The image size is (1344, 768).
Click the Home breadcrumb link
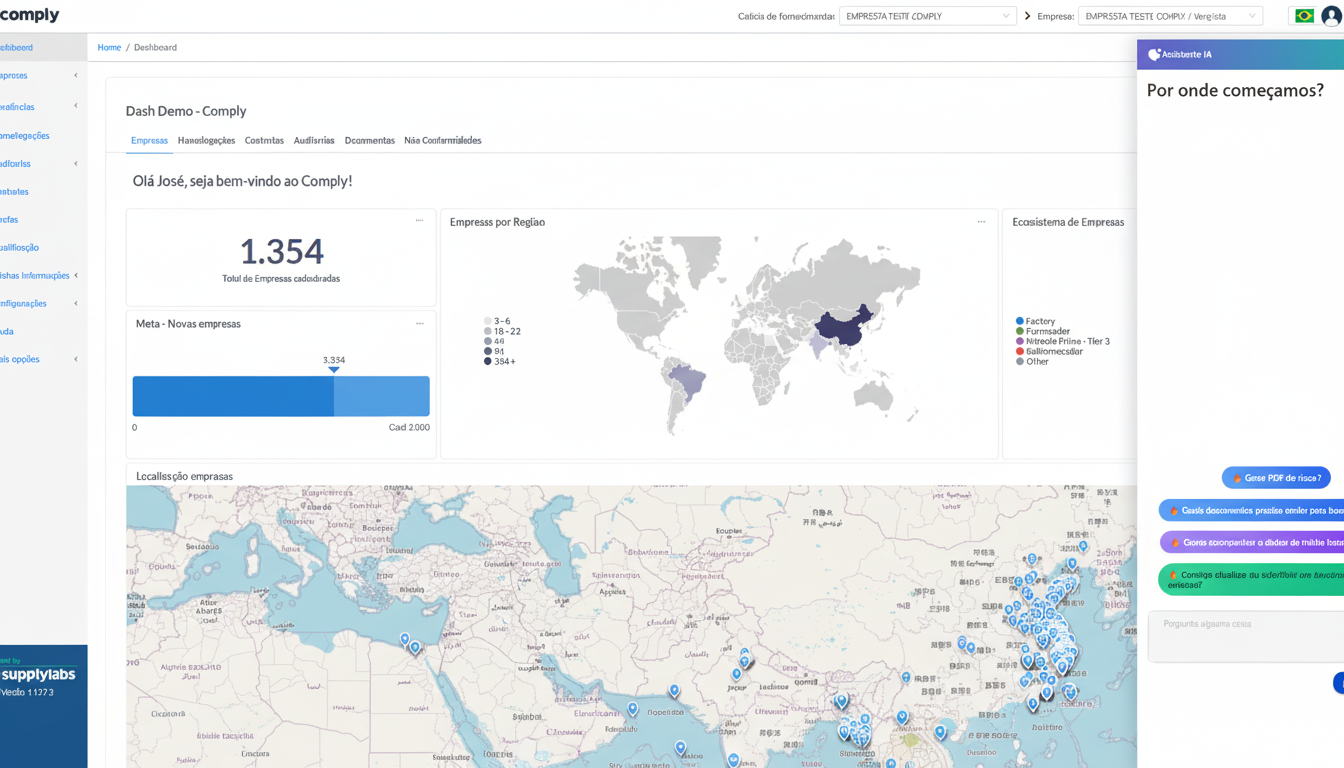(x=109, y=48)
